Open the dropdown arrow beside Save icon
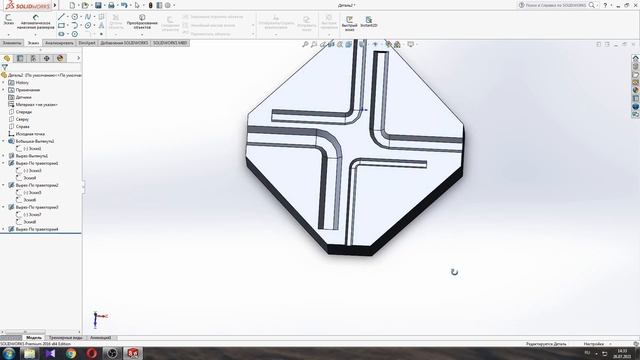The image size is (640, 360). [104, 5]
